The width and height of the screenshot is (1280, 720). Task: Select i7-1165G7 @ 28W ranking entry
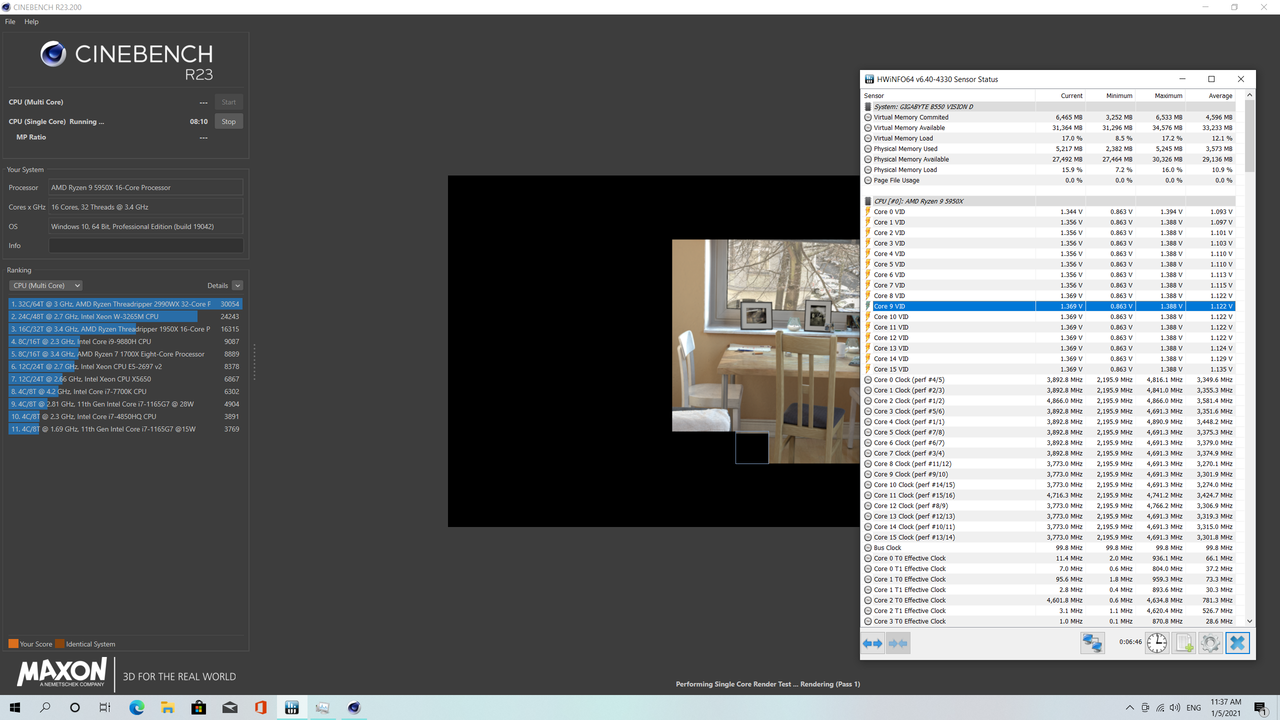125,404
